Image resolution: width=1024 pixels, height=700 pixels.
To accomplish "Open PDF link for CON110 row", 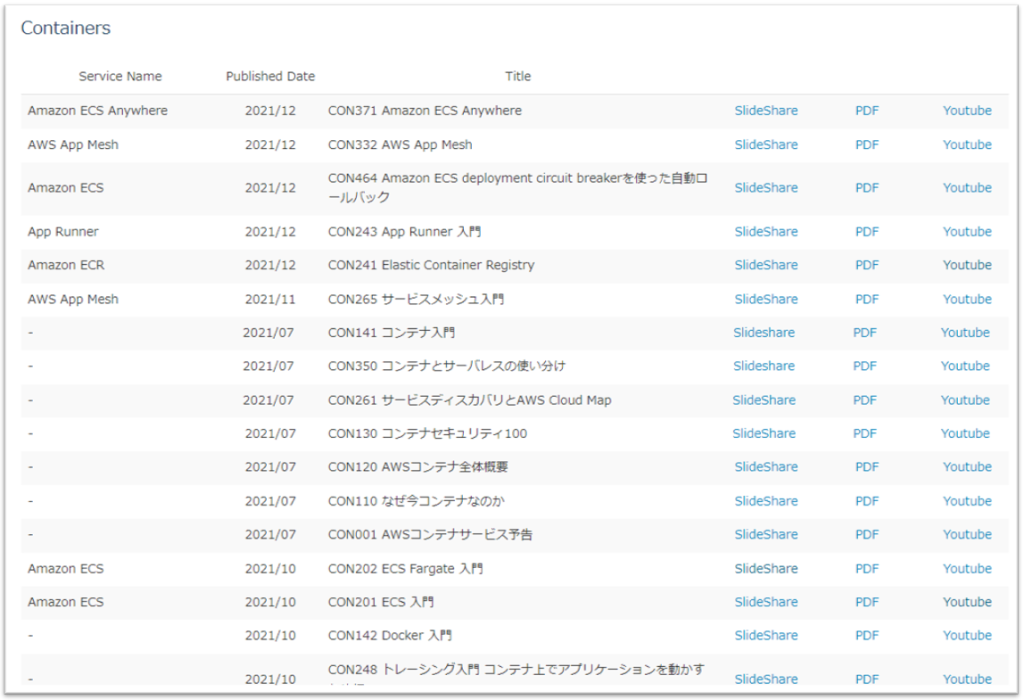I will click(867, 501).
